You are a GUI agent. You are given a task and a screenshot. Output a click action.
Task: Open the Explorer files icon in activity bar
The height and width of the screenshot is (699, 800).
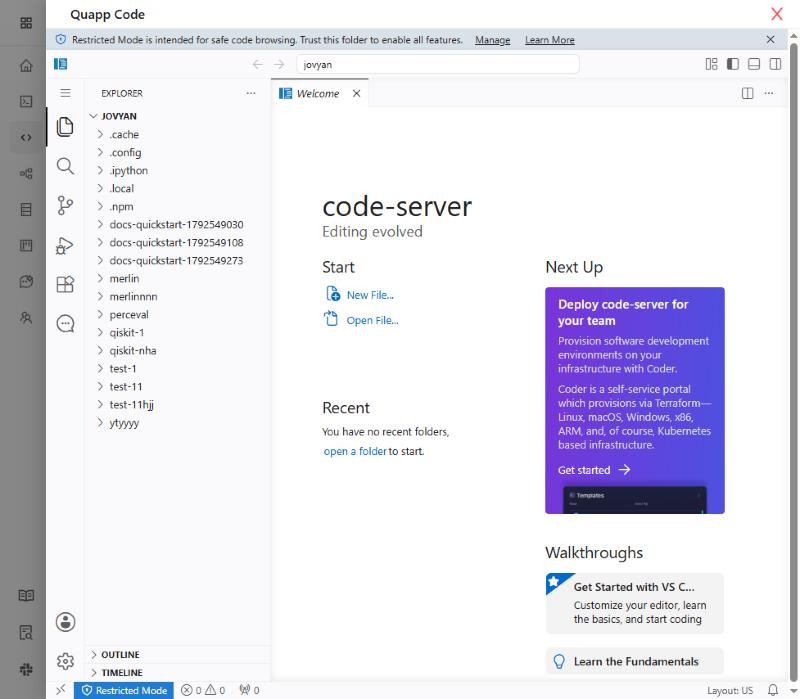click(65, 127)
